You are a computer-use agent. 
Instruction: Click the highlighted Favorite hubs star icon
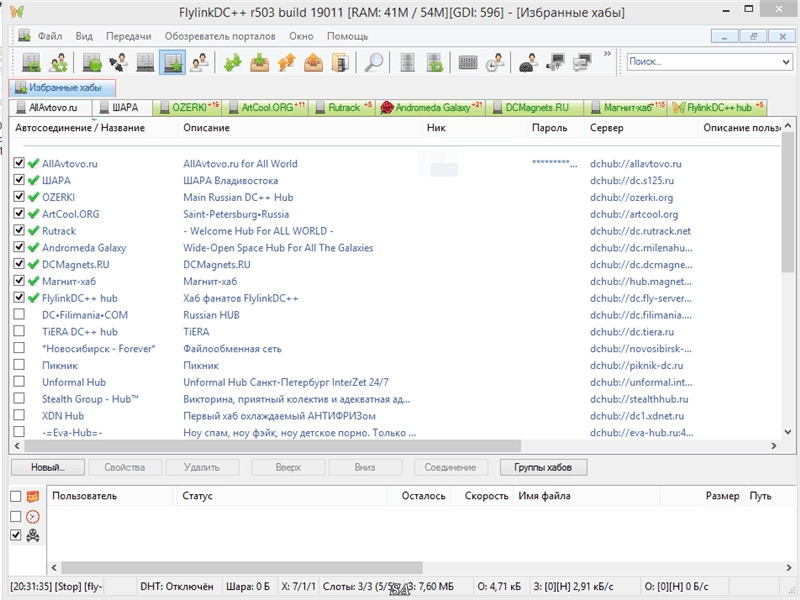click(172, 62)
